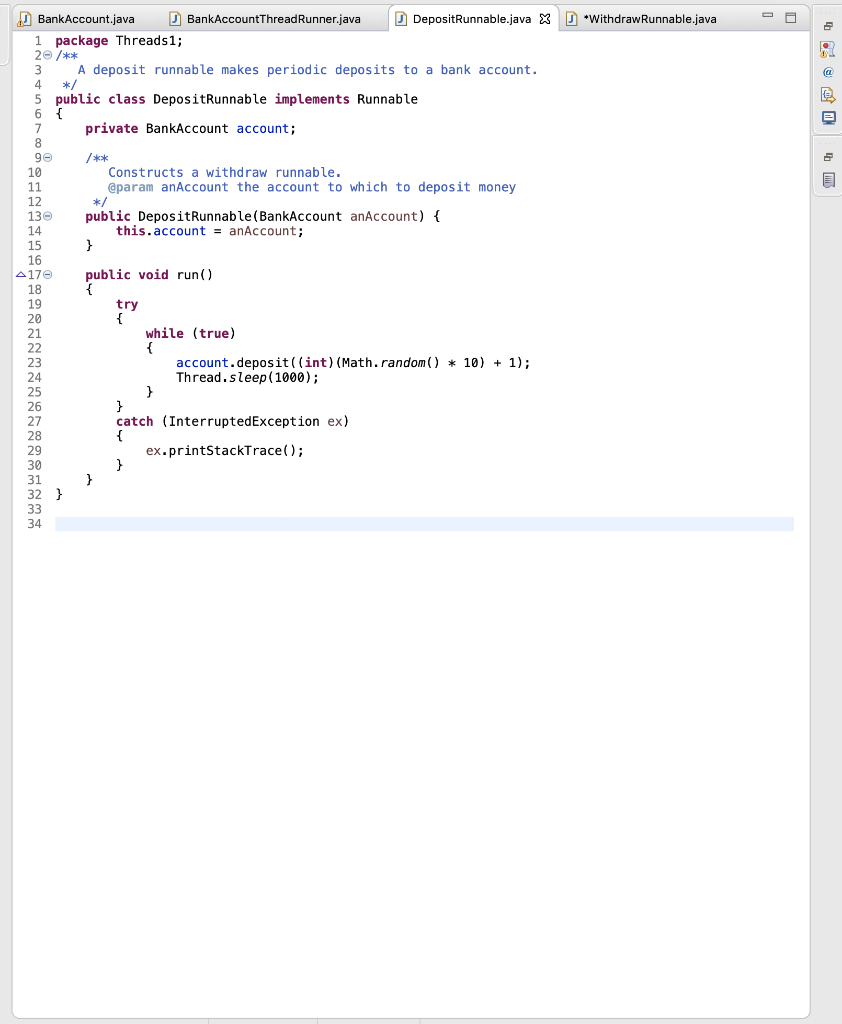Click the red-dot Tasks view icon
Viewport: 842px width, 1024px height.
pos(829,49)
